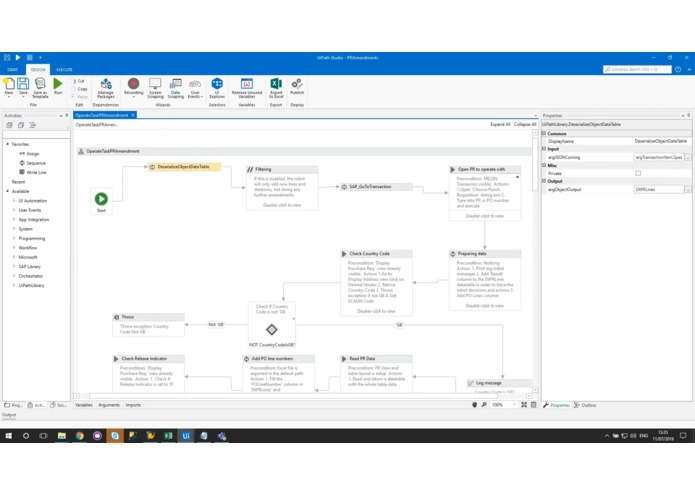
Task: Open the Data Scraping wizard
Action: click(x=176, y=88)
